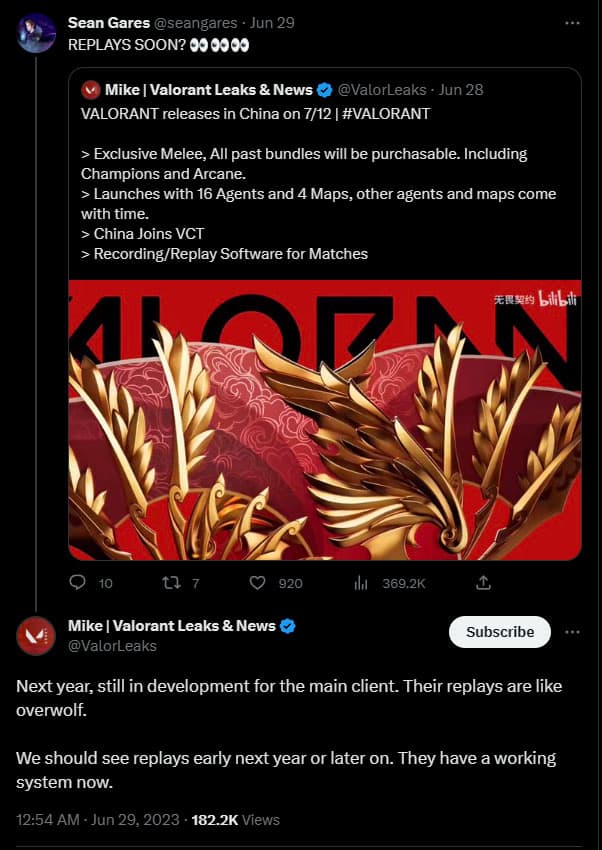Open ValorLeaks red avatar in reply
The height and width of the screenshot is (850, 602).
pos(36,635)
